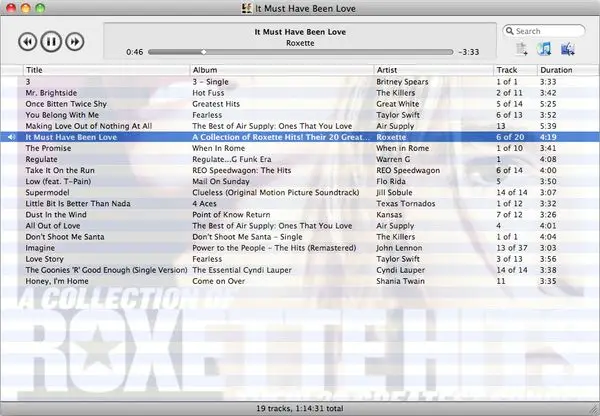Viewport: 600px width, 416px height.
Task: Select the Love Story track
Action: (x=44, y=259)
